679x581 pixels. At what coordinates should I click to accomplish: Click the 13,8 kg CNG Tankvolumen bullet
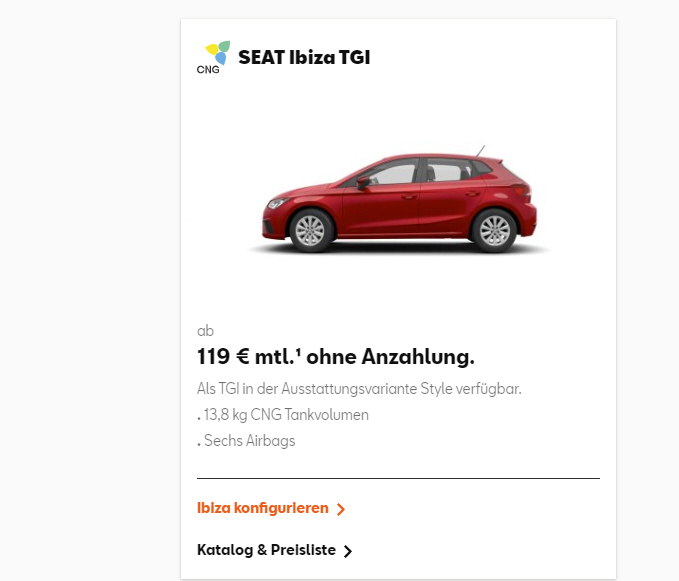[285, 415]
